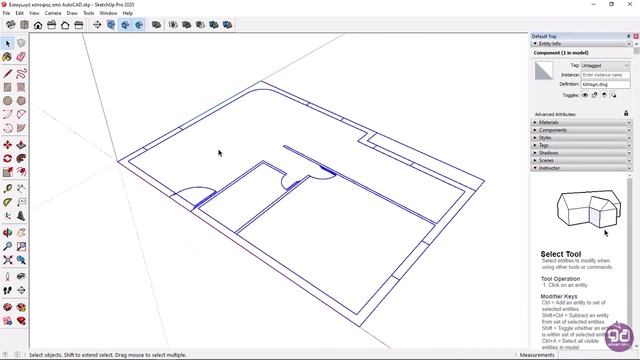This screenshot has width=640, height=360.
Task: Toggle the receive shadows icon
Action: (x=604, y=95)
